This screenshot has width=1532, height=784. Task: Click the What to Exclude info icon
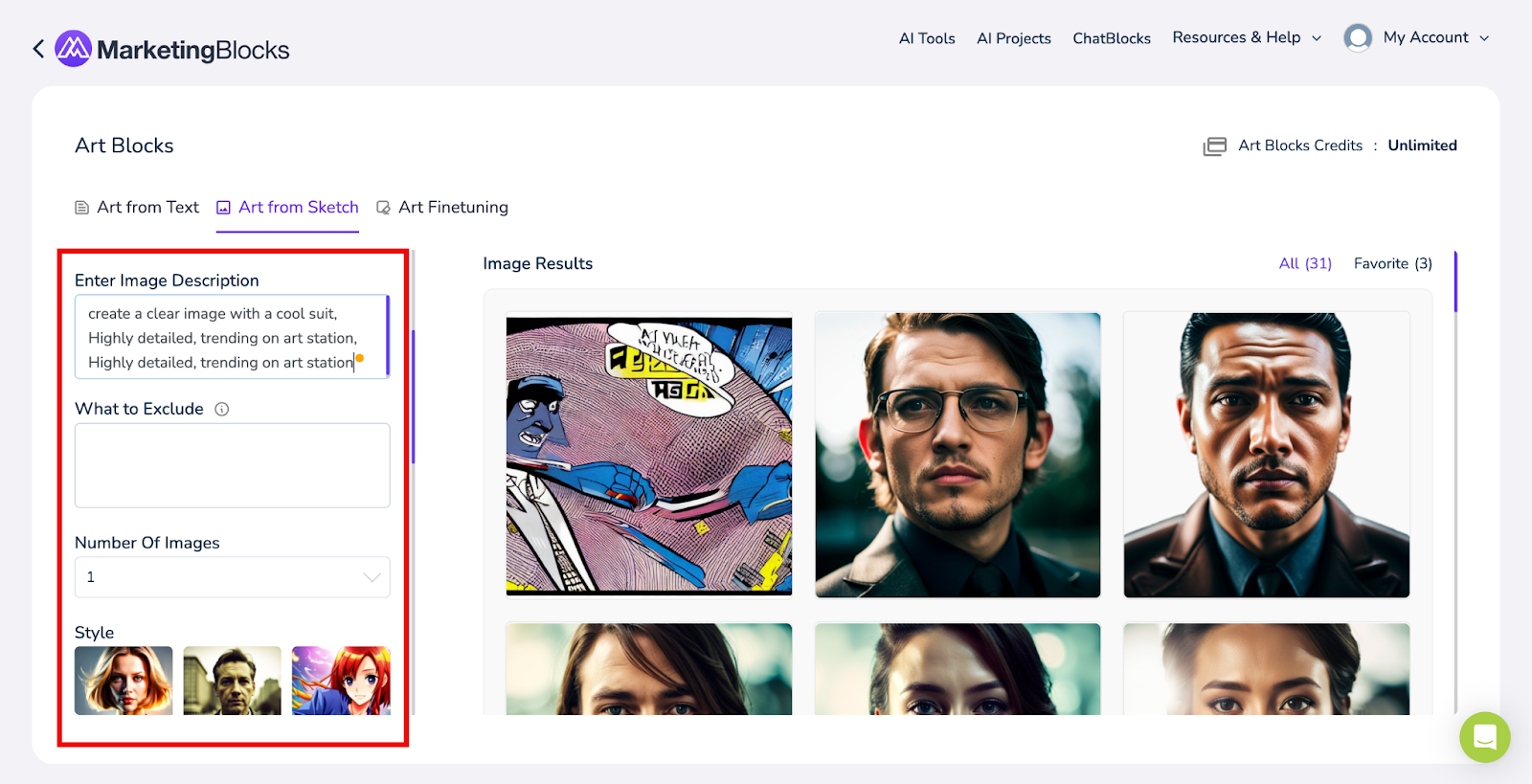point(222,410)
